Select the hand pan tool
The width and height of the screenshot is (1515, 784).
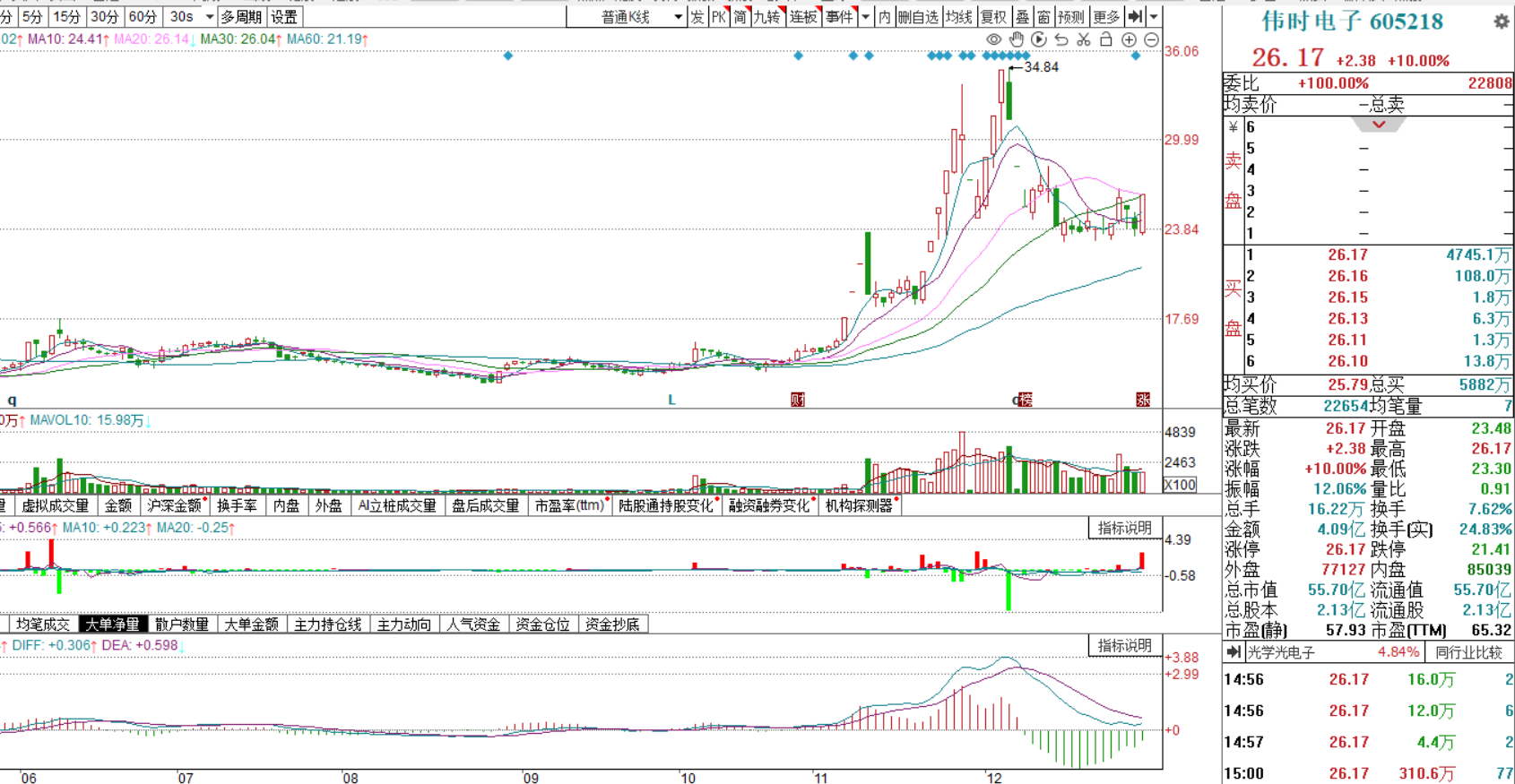[1017, 39]
